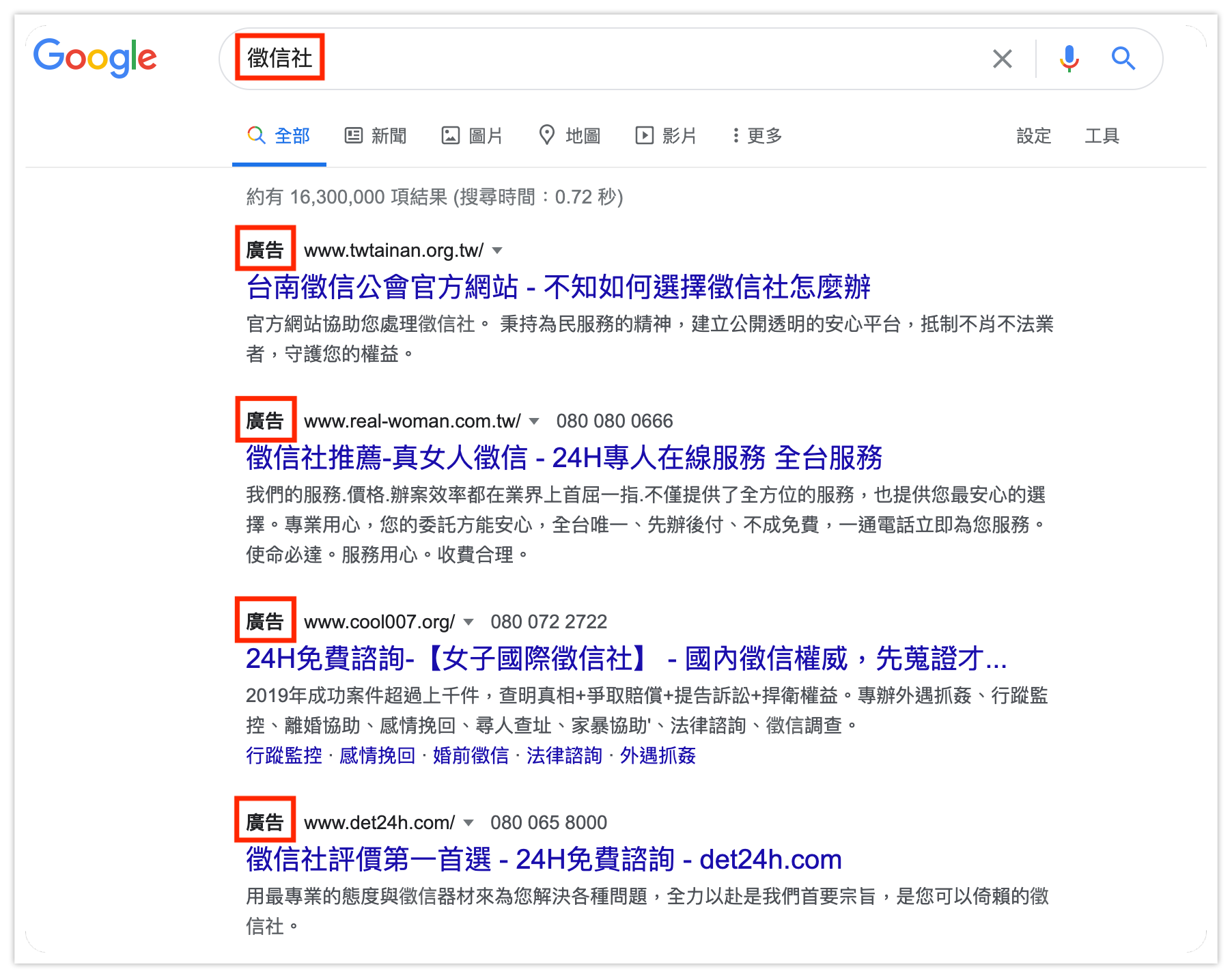This screenshot has width=1232, height=978.
Task: Open the 徵信社評價第一首選 result title
Action: tap(544, 859)
